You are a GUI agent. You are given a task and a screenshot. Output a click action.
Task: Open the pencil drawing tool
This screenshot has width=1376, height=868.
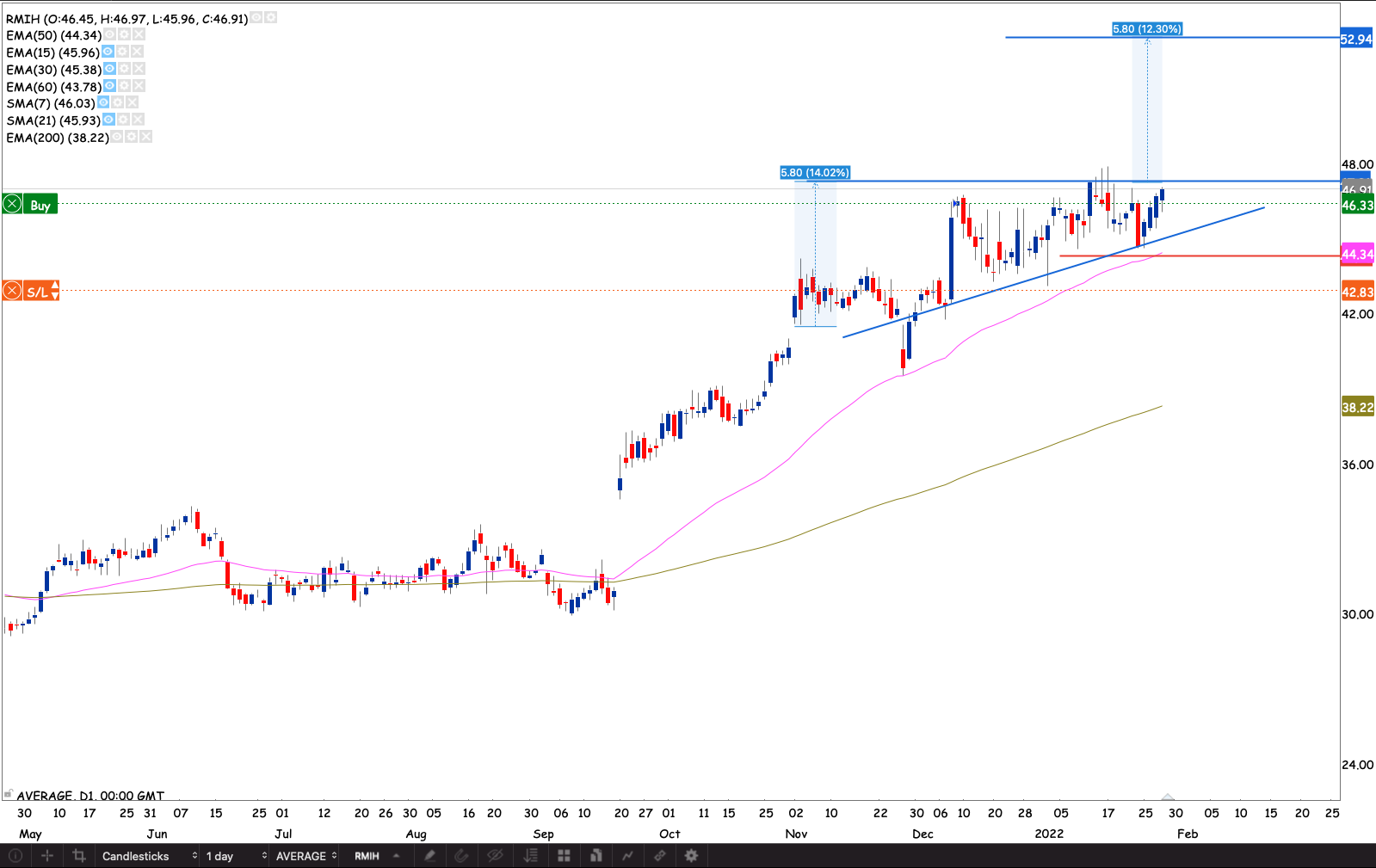tap(429, 856)
